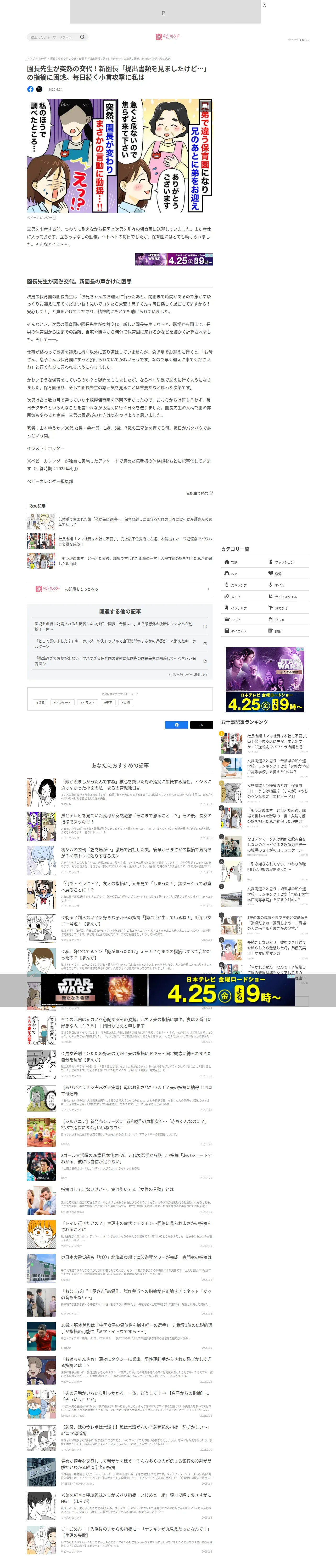This screenshot has height=1568, width=336.
Task: Open related article 「衝撃過ぎて言葉が出ない」
Action: pyautogui.click(x=120, y=660)
